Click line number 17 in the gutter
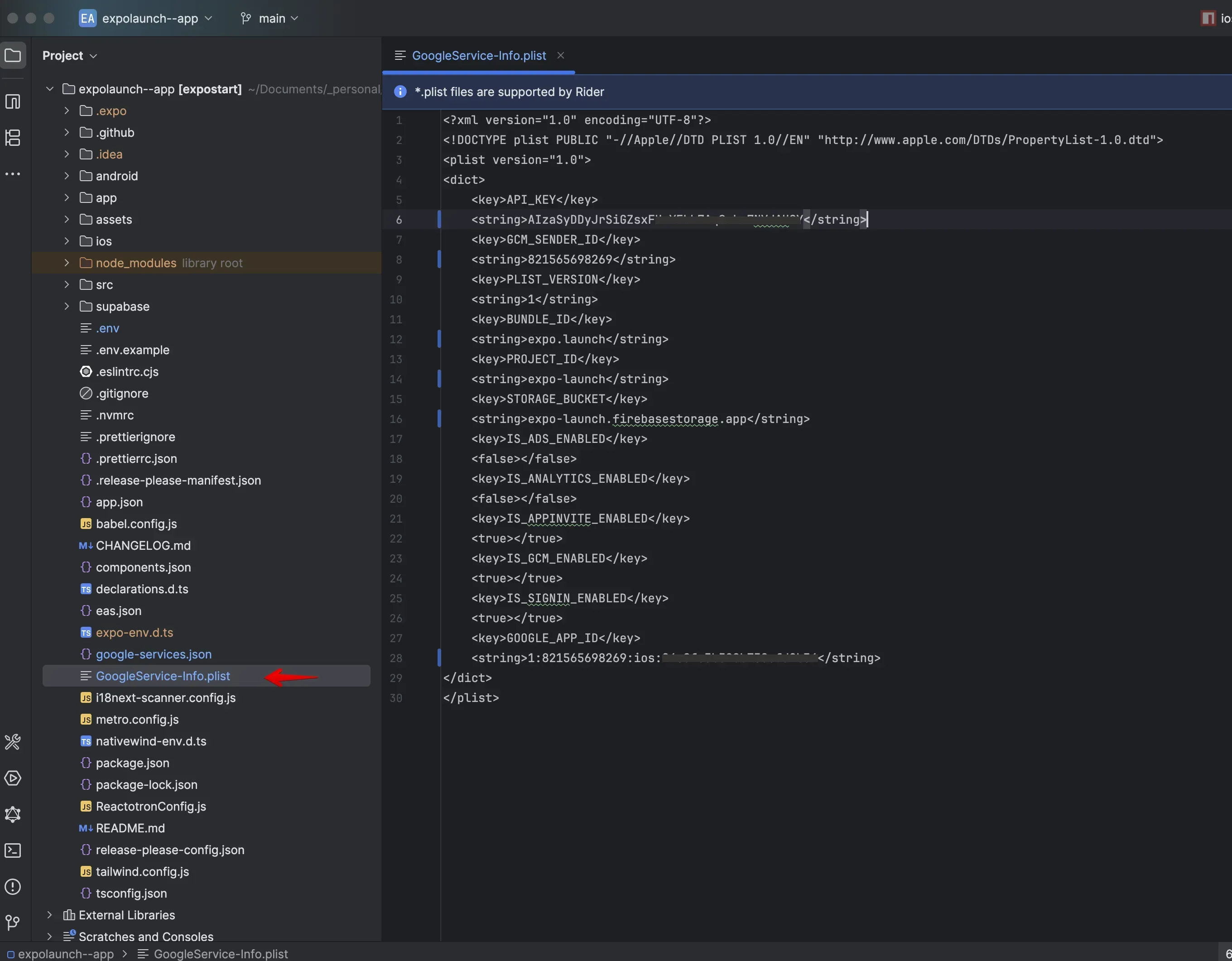 [x=396, y=439]
